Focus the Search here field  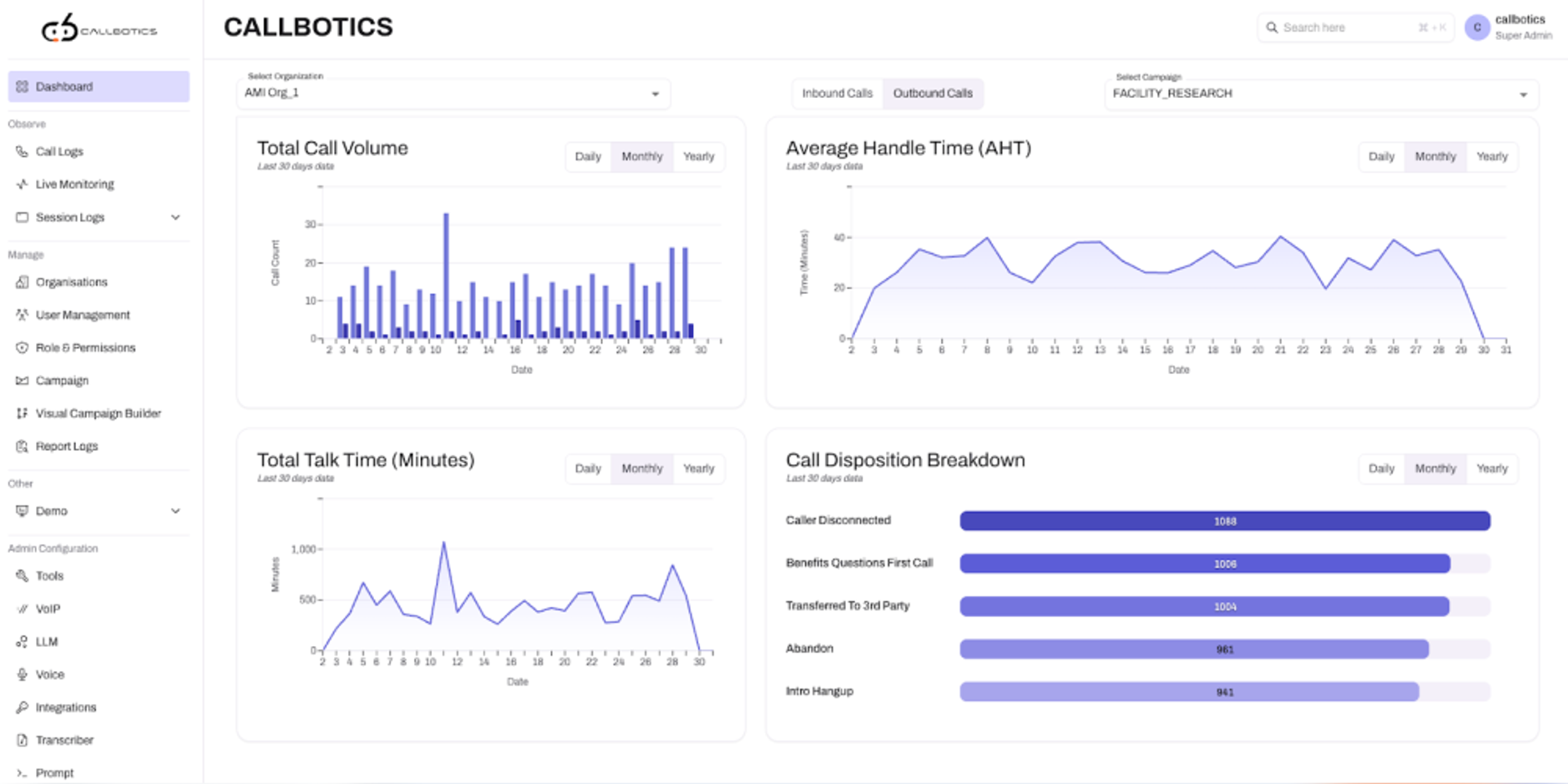pyautogui.click(x=1356, y=28)
